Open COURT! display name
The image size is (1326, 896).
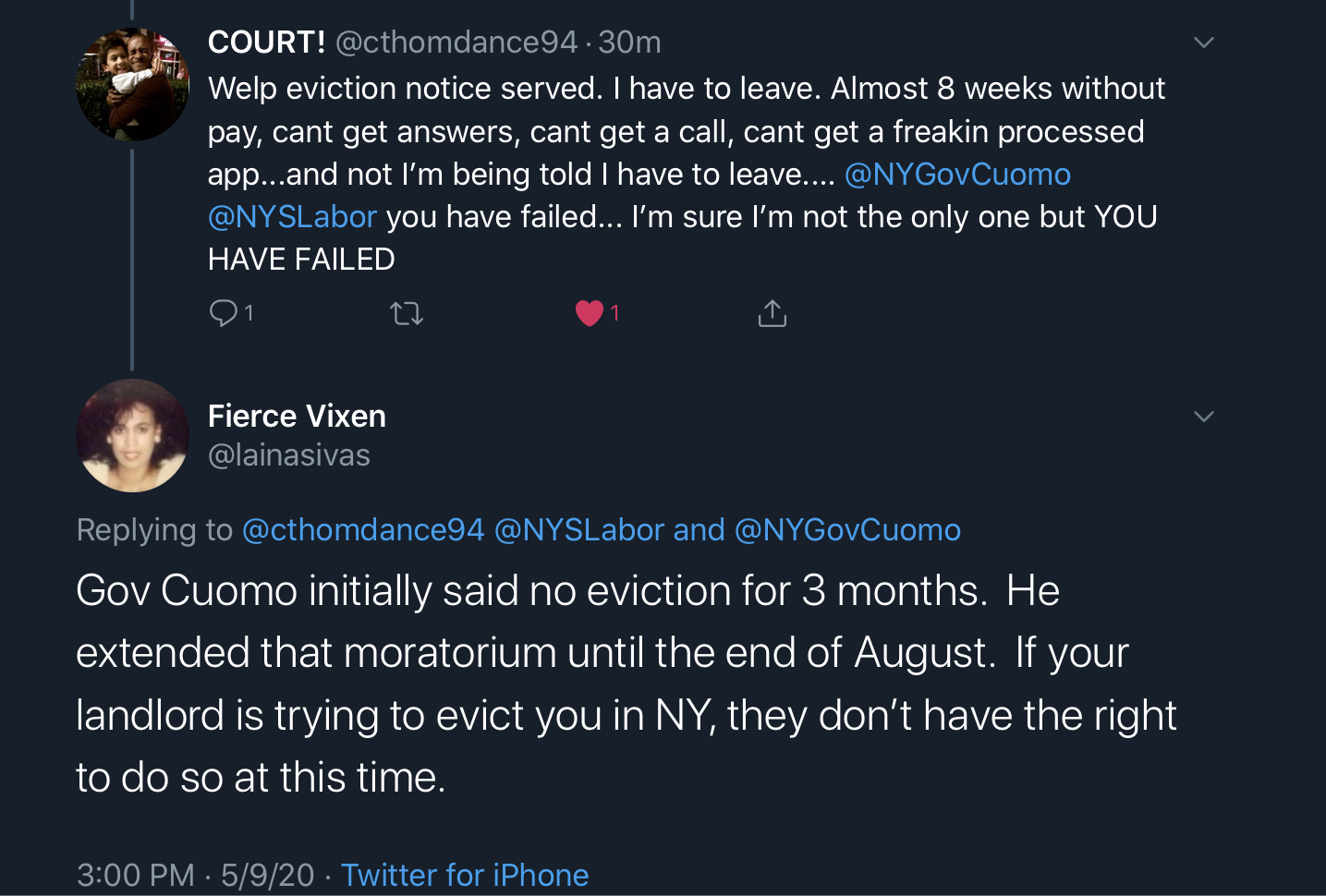(266, 42)
